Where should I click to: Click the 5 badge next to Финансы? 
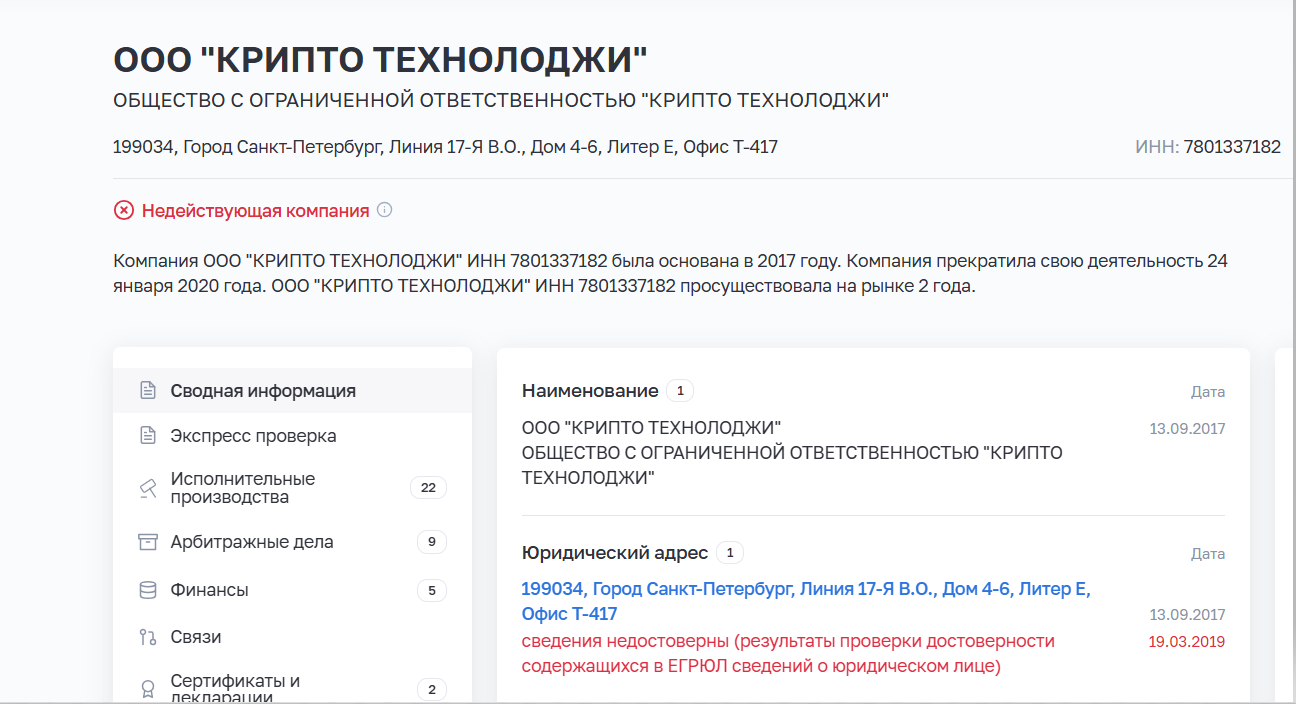pyautogui.click(x=432, y=590)
